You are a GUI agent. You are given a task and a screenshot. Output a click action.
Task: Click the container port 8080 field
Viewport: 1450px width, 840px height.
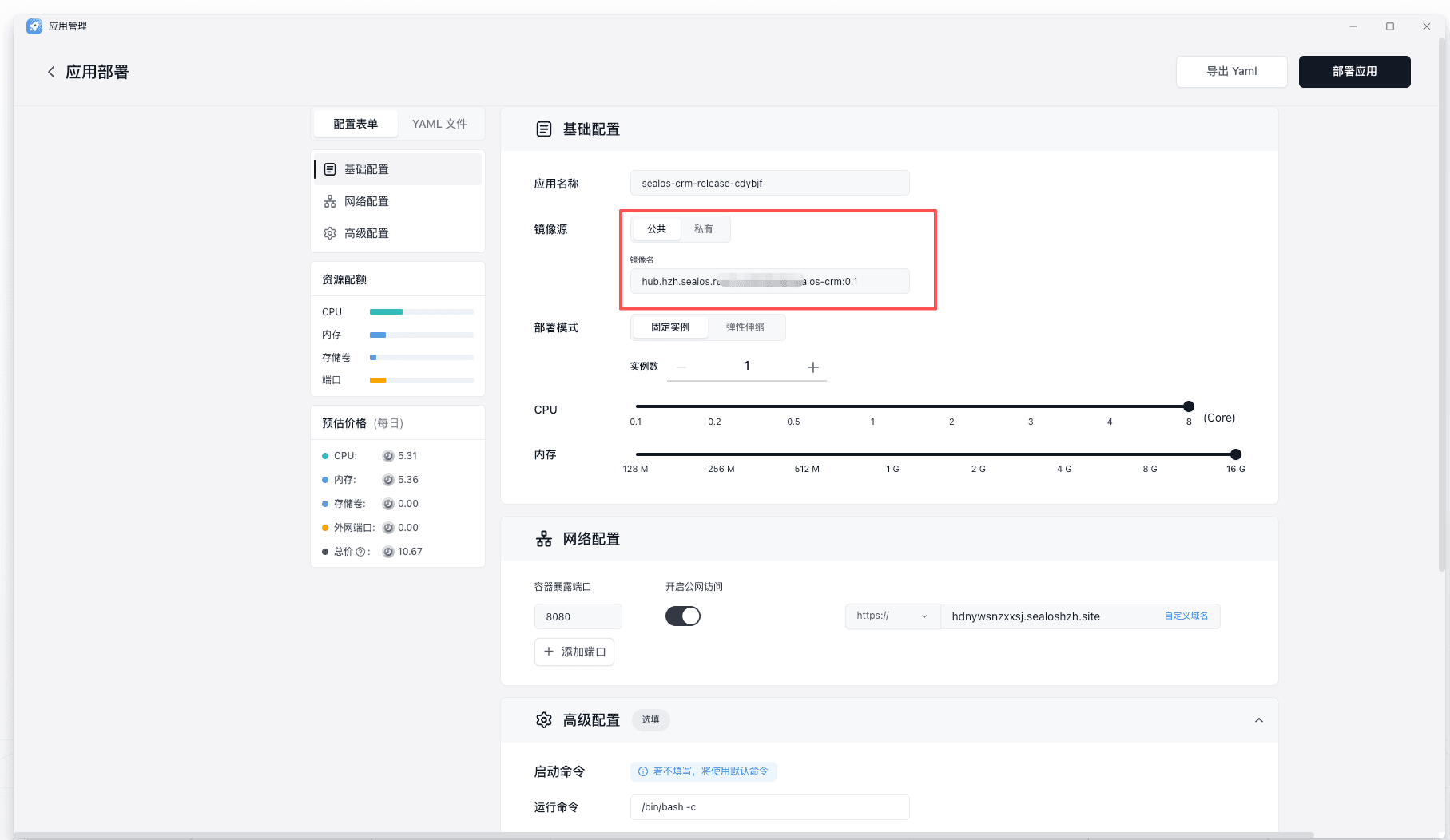tap(578, 616)
